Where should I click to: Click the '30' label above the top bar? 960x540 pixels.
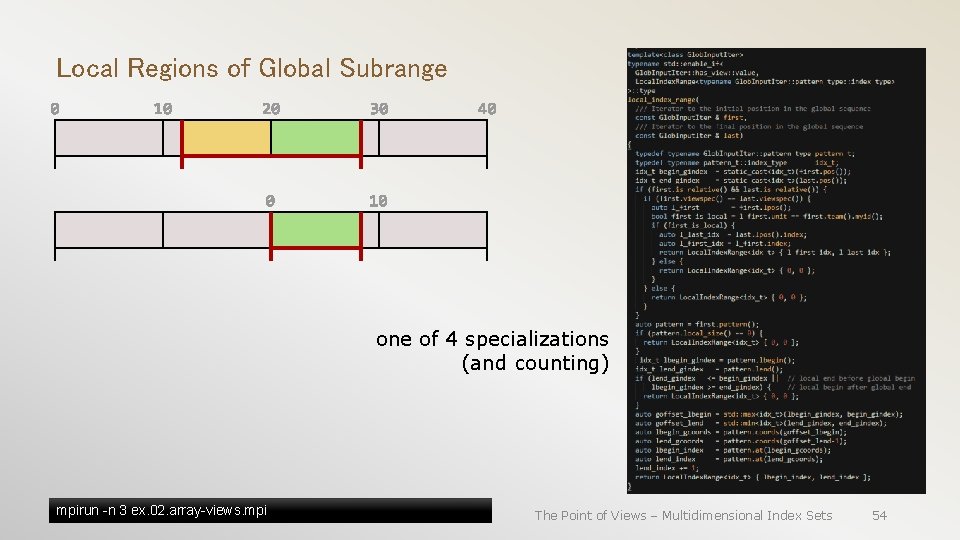pos(379,109)
